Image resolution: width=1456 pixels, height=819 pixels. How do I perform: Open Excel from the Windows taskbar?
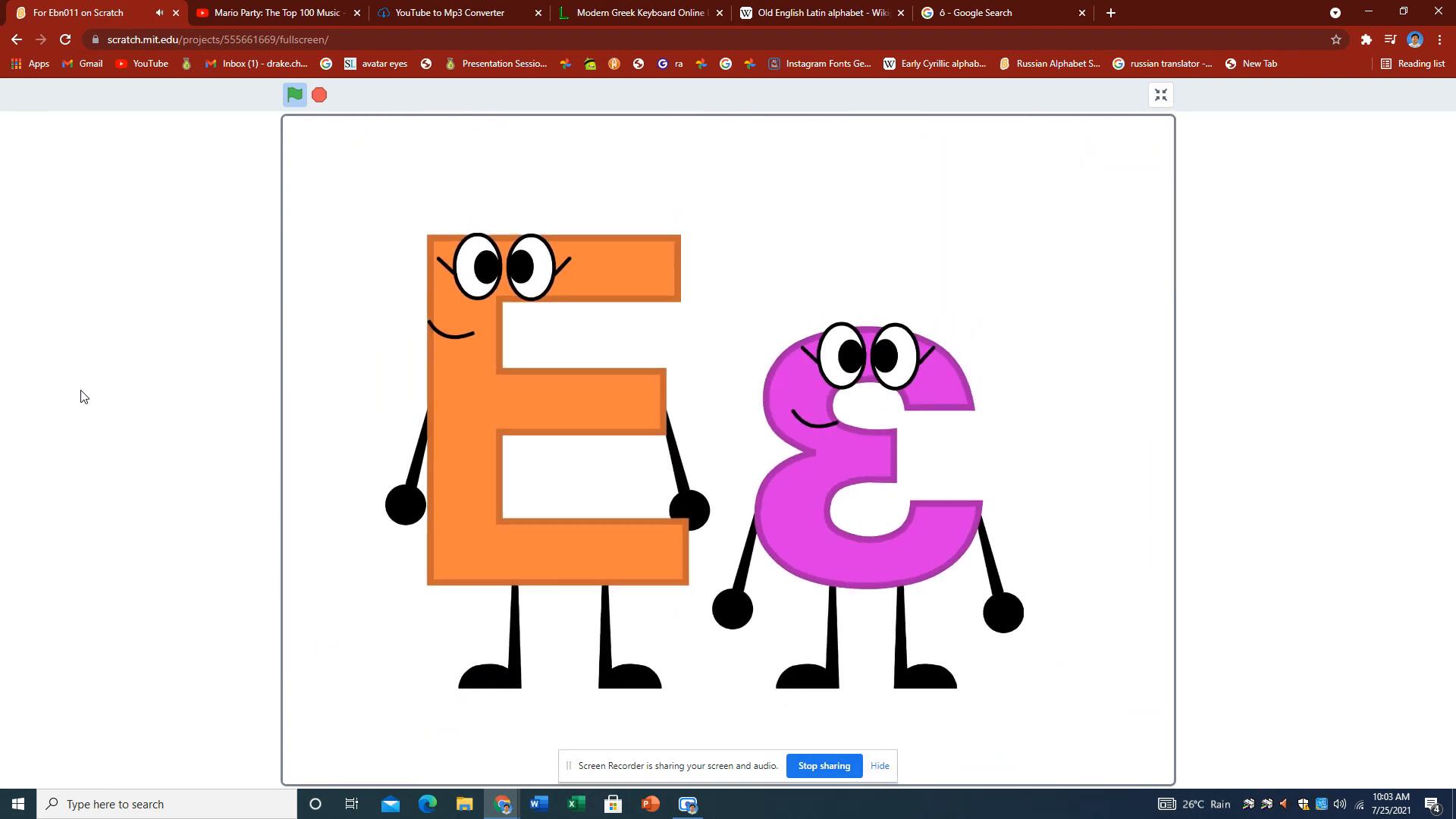(x=576, y=804)
